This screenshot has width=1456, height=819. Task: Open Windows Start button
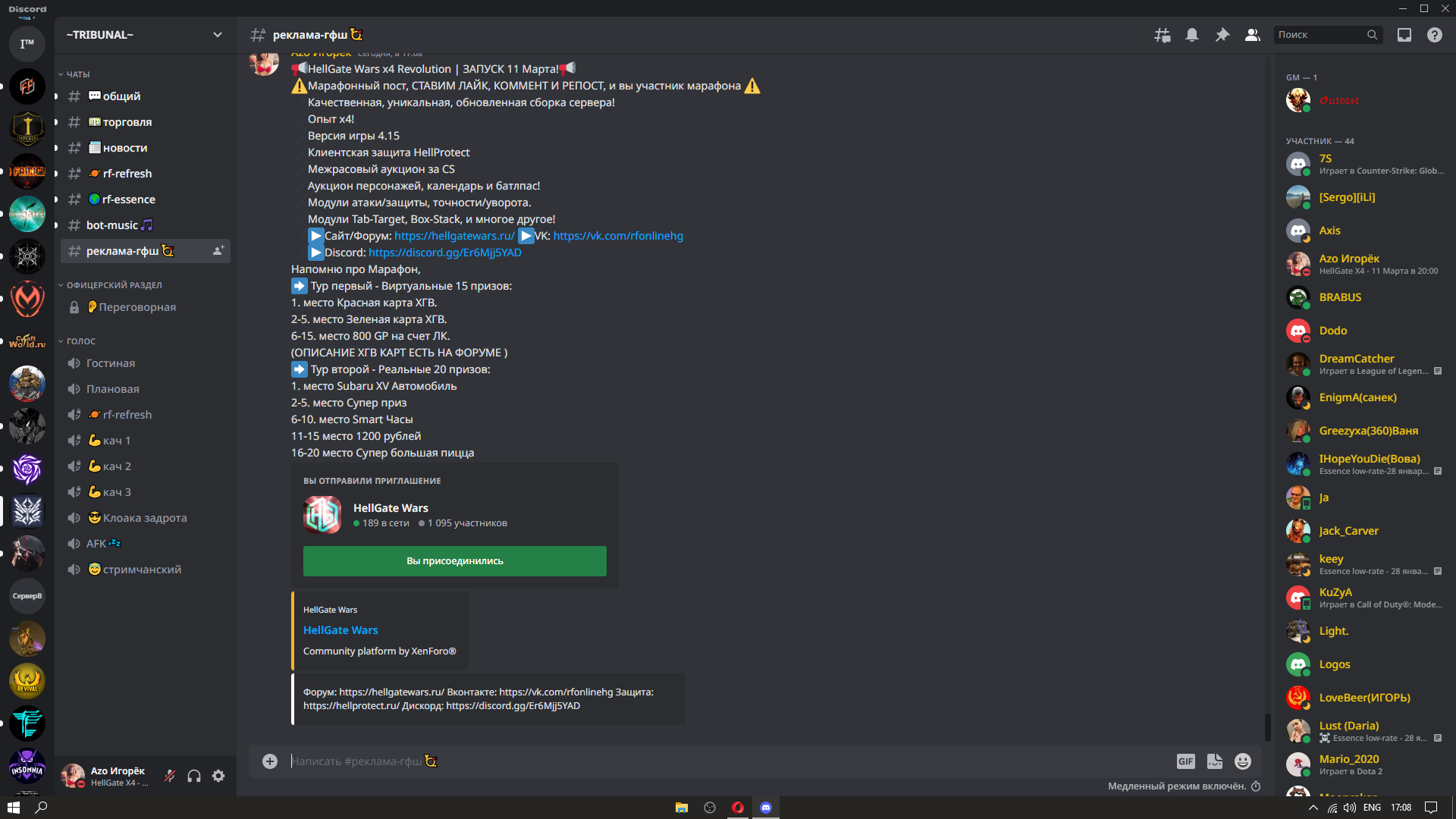(14, 808)
